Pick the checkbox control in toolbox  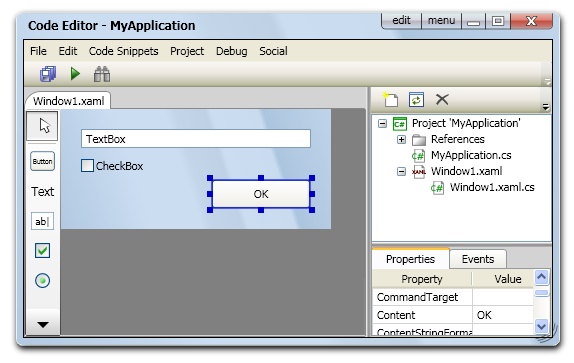42,251
